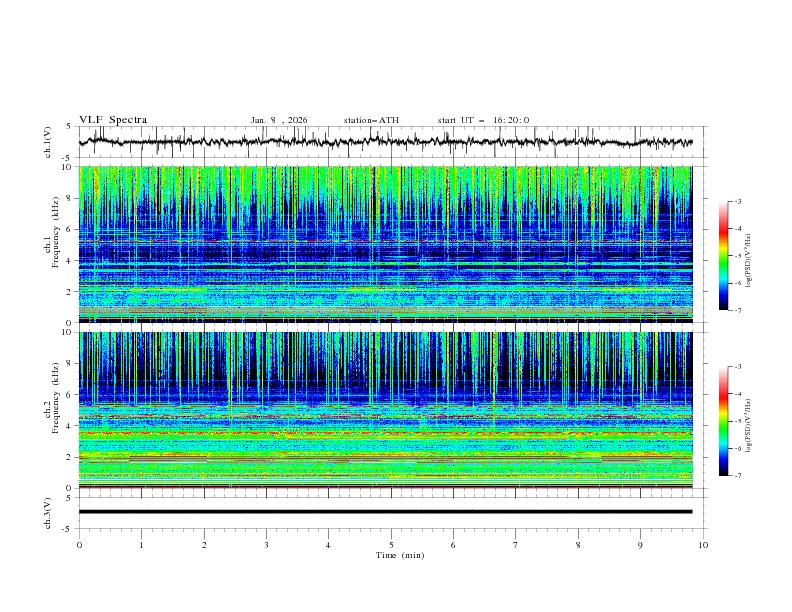
Task: Click the "VLF Spectra" title text
Action: point(113,120)
